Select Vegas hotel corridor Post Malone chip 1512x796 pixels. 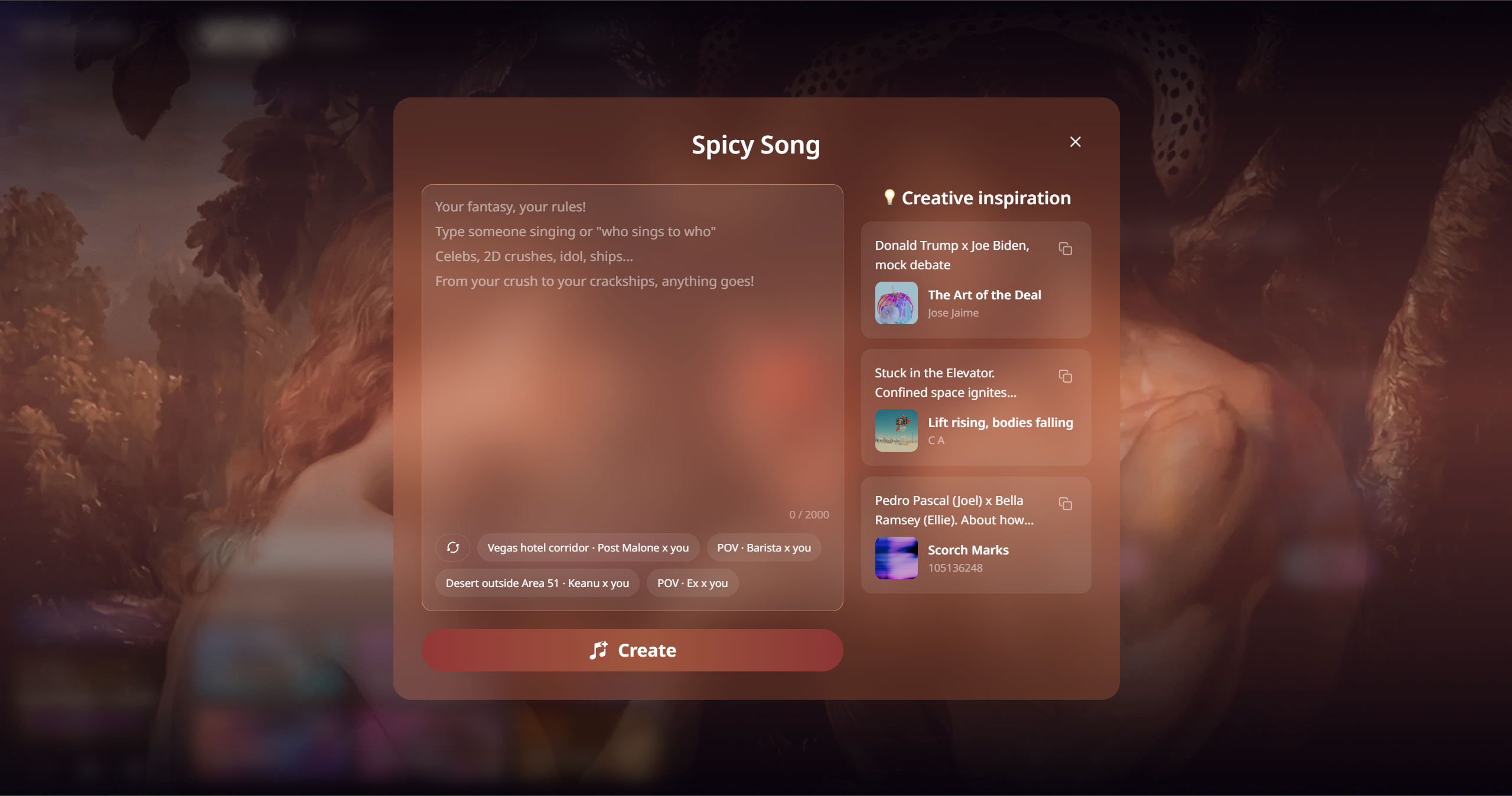click(x=588, y=547)
